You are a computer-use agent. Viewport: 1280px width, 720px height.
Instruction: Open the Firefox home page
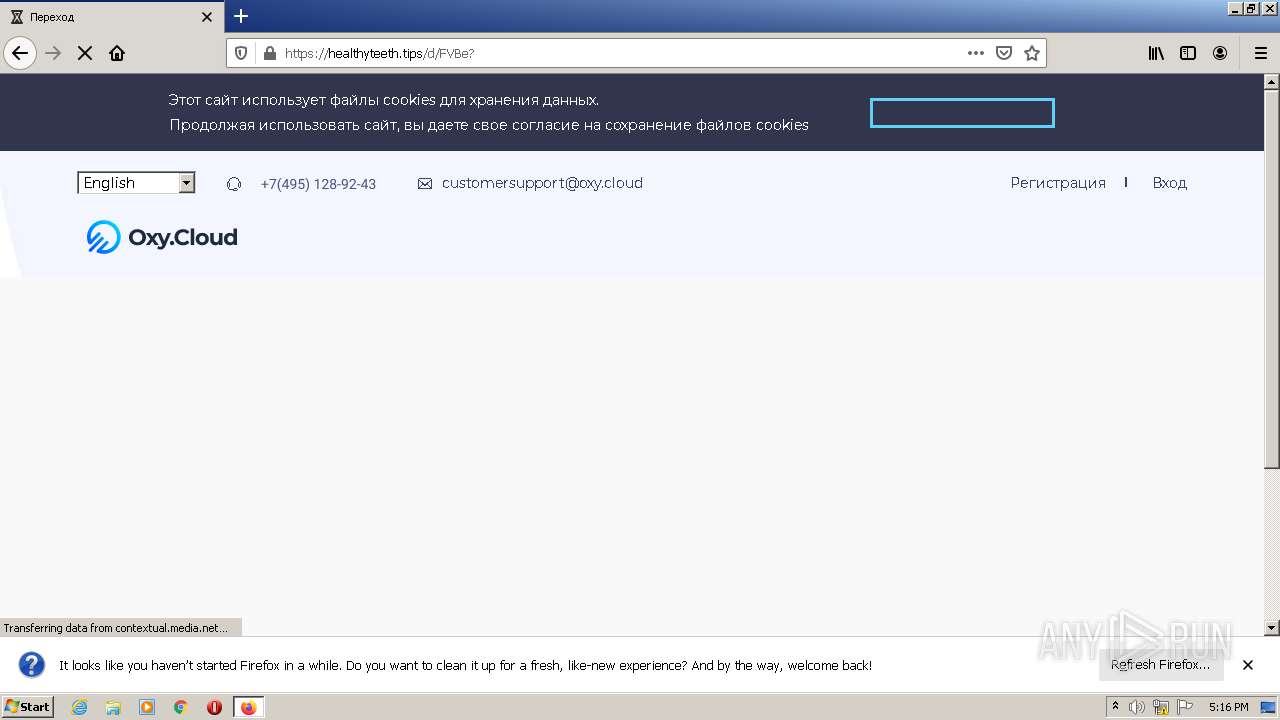pyautogui.click(x=117, y=53)
